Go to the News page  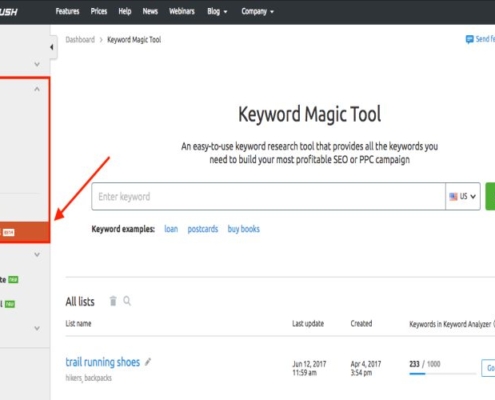point(150,11)
